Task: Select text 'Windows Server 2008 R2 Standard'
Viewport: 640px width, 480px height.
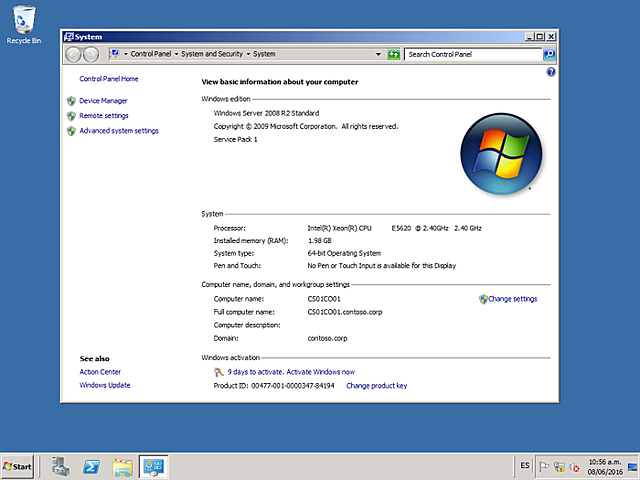Action: point(266,113)
